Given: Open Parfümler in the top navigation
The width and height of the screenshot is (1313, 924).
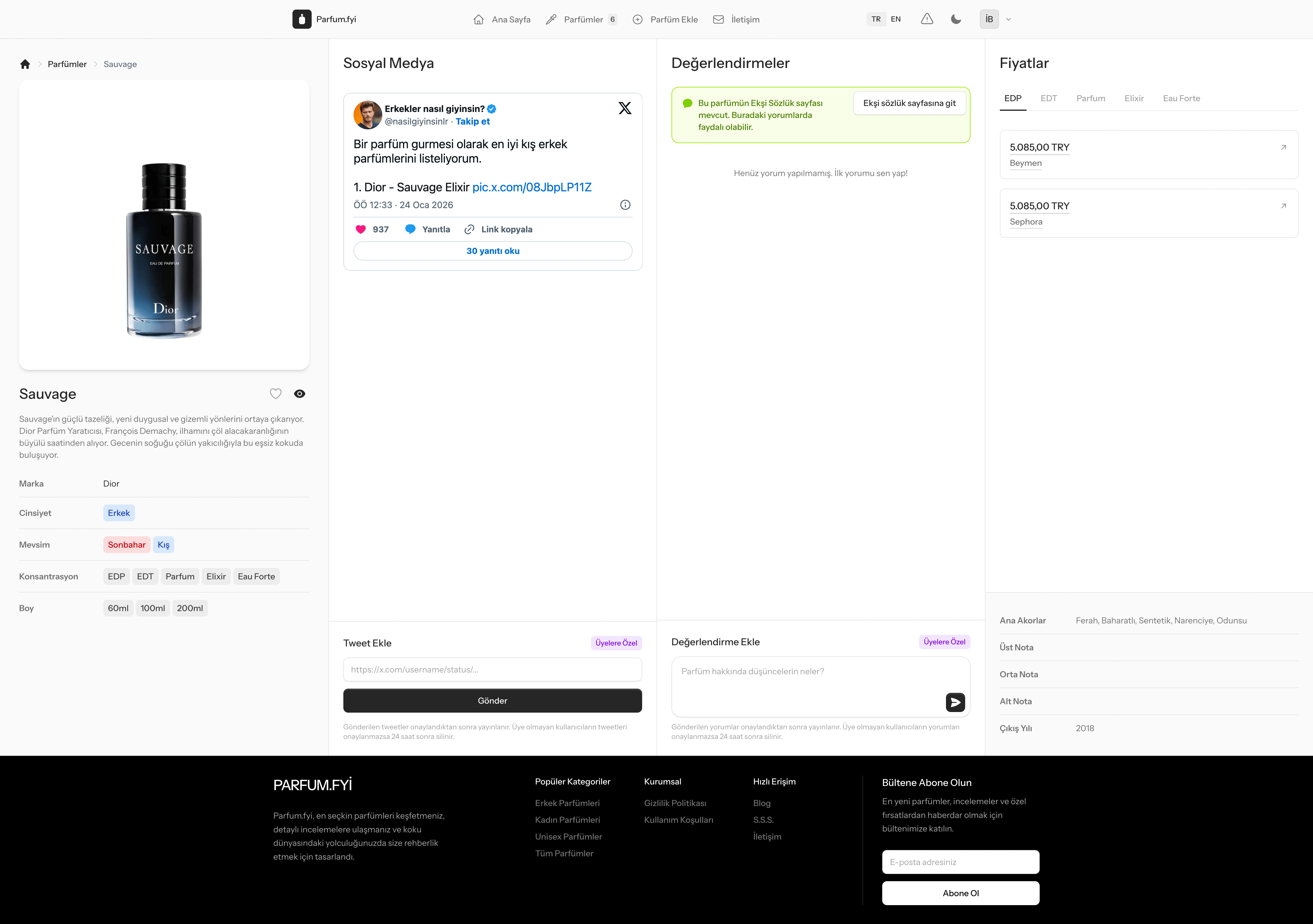Looking at the screenshot, I should (x=582, y=19).
